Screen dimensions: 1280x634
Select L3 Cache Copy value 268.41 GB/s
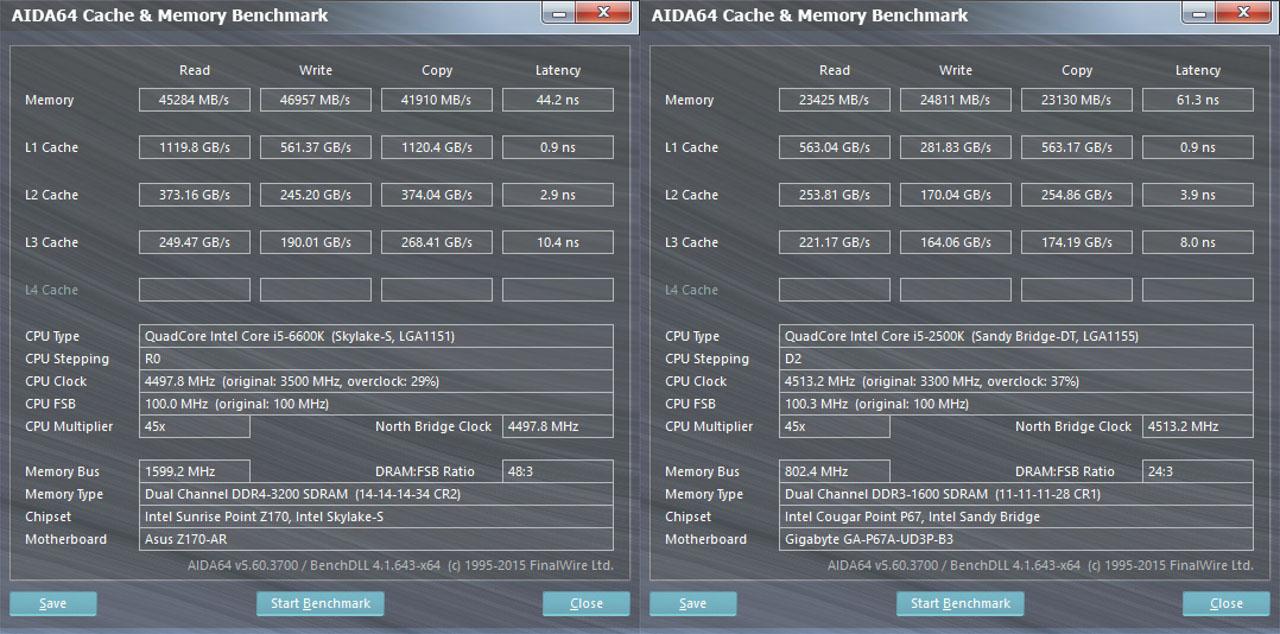point(436,242)
